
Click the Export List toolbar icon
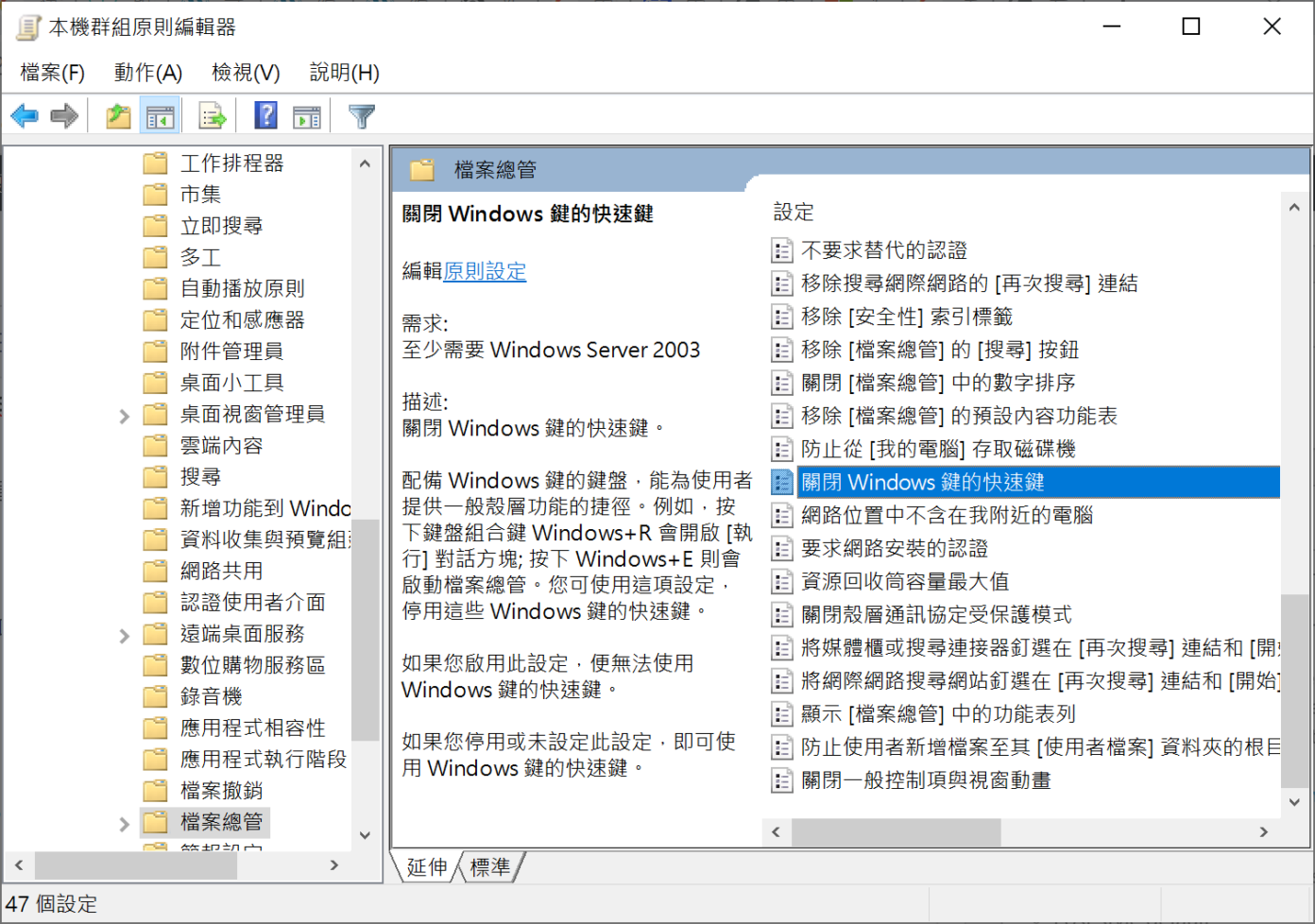[x=213, y=116]
